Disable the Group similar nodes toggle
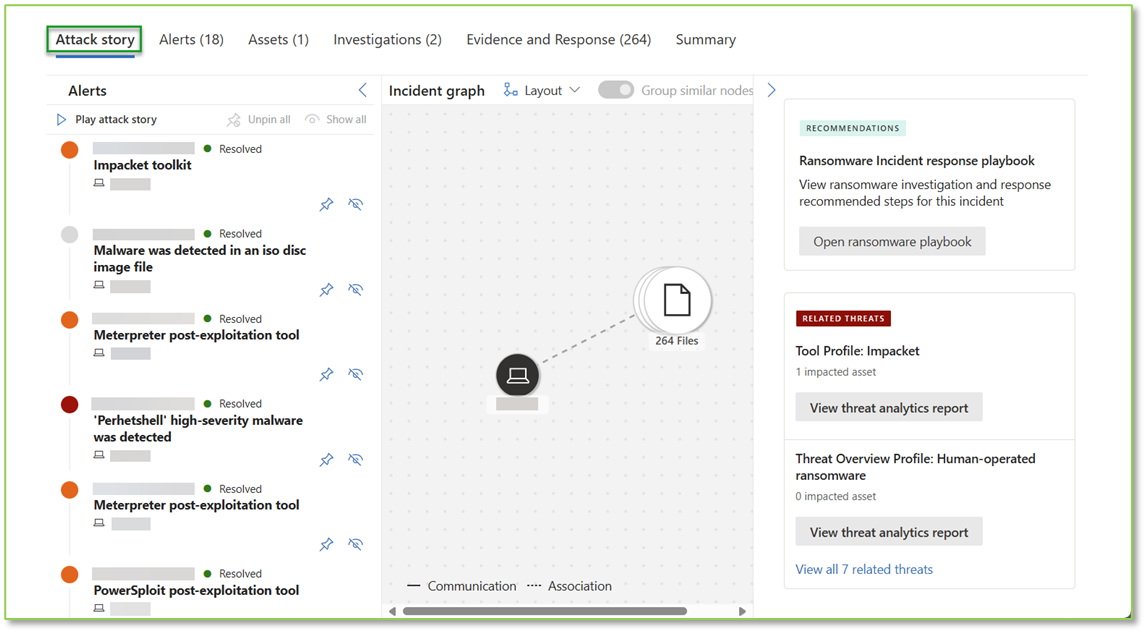 click(x=616, y=89)
